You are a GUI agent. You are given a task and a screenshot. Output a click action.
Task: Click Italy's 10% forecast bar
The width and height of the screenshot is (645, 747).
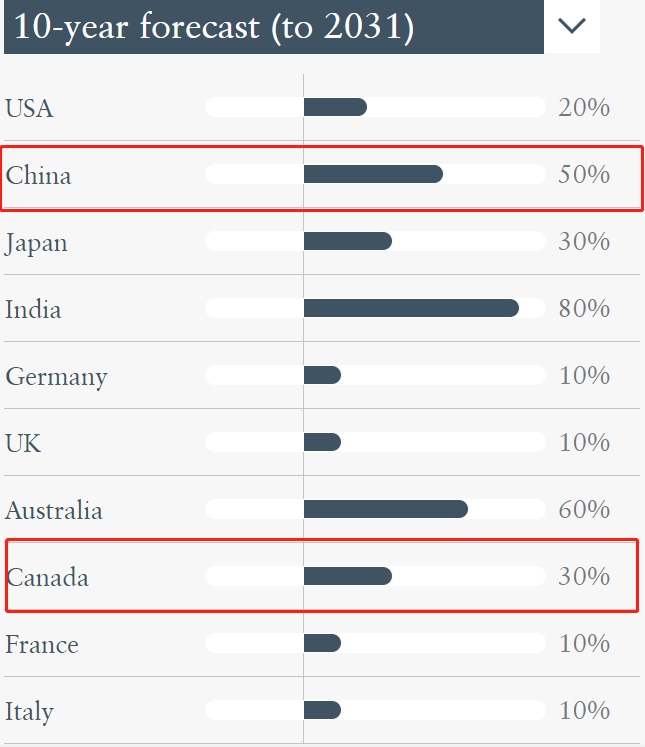click(322, 710)
